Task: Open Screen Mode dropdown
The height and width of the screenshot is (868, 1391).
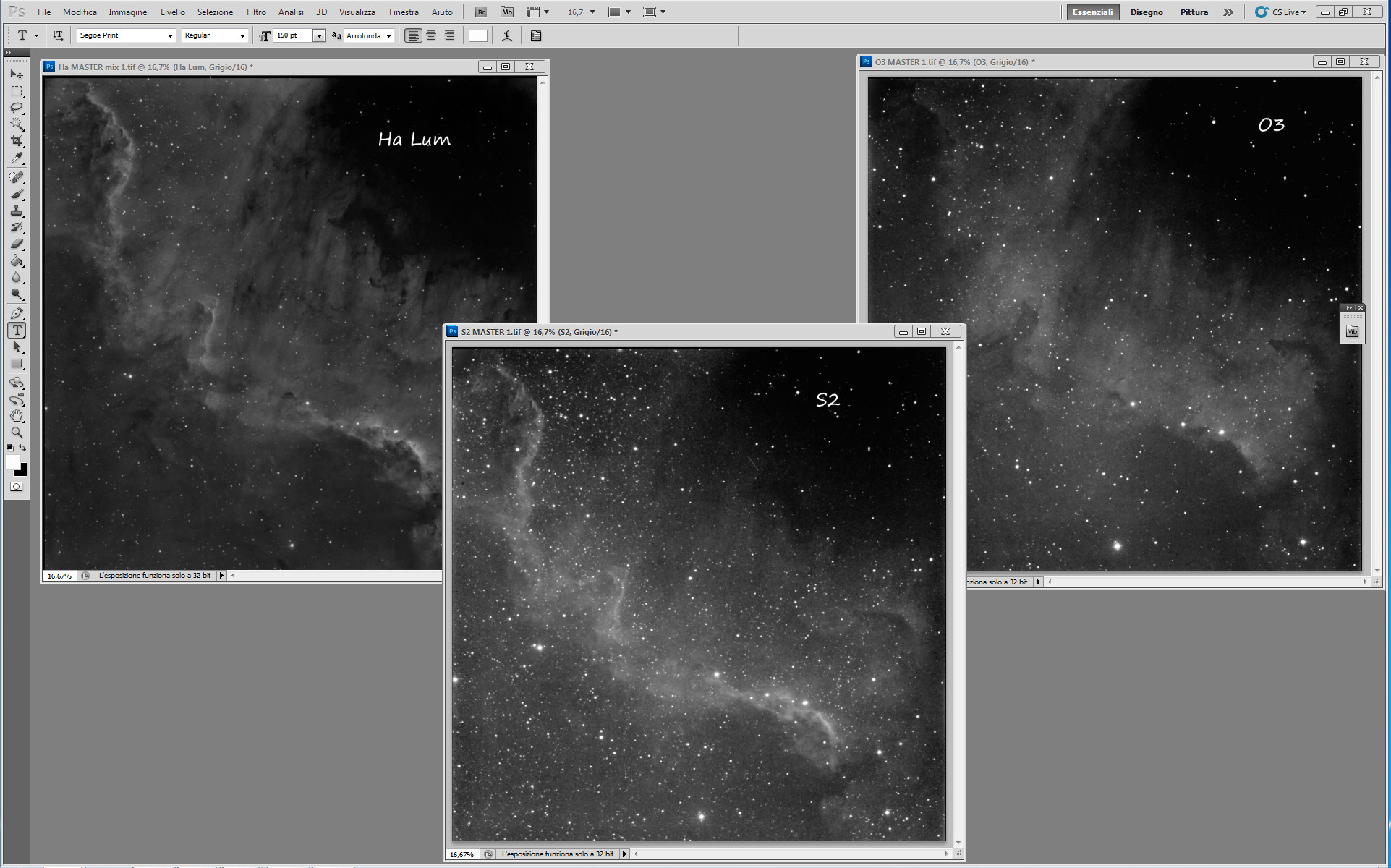Action: [x=654, y=12]
